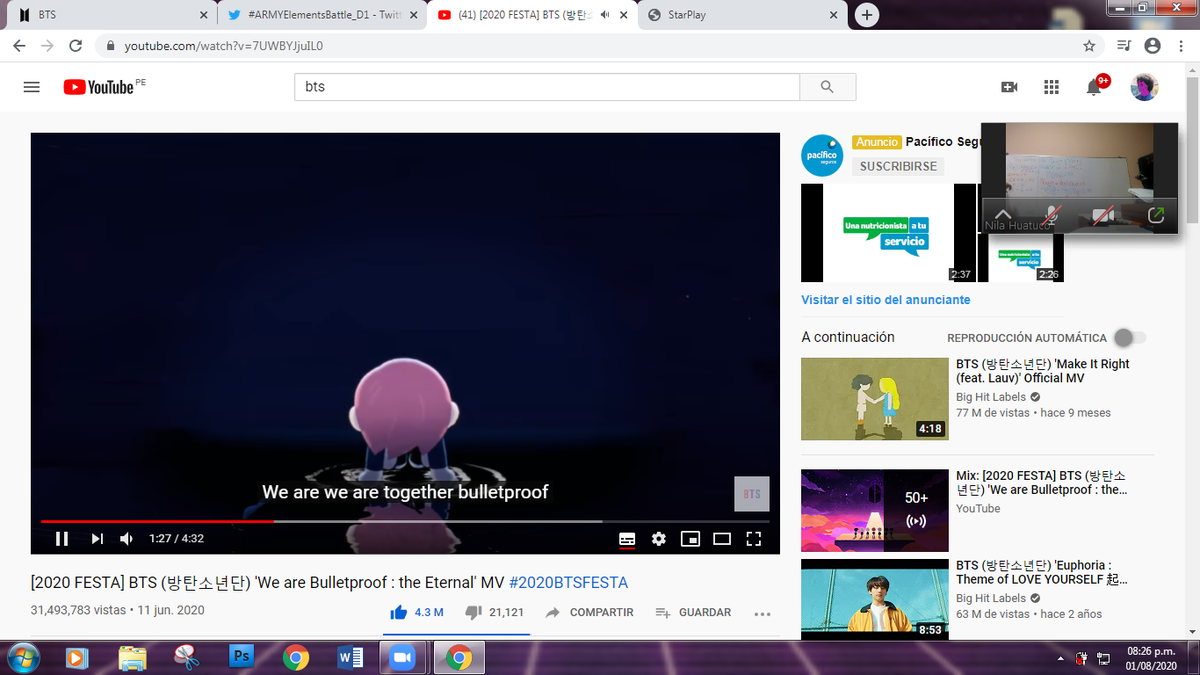1200x675 pixels.
Task: Start video in Zoom mini window
Action: (1103, 214)
